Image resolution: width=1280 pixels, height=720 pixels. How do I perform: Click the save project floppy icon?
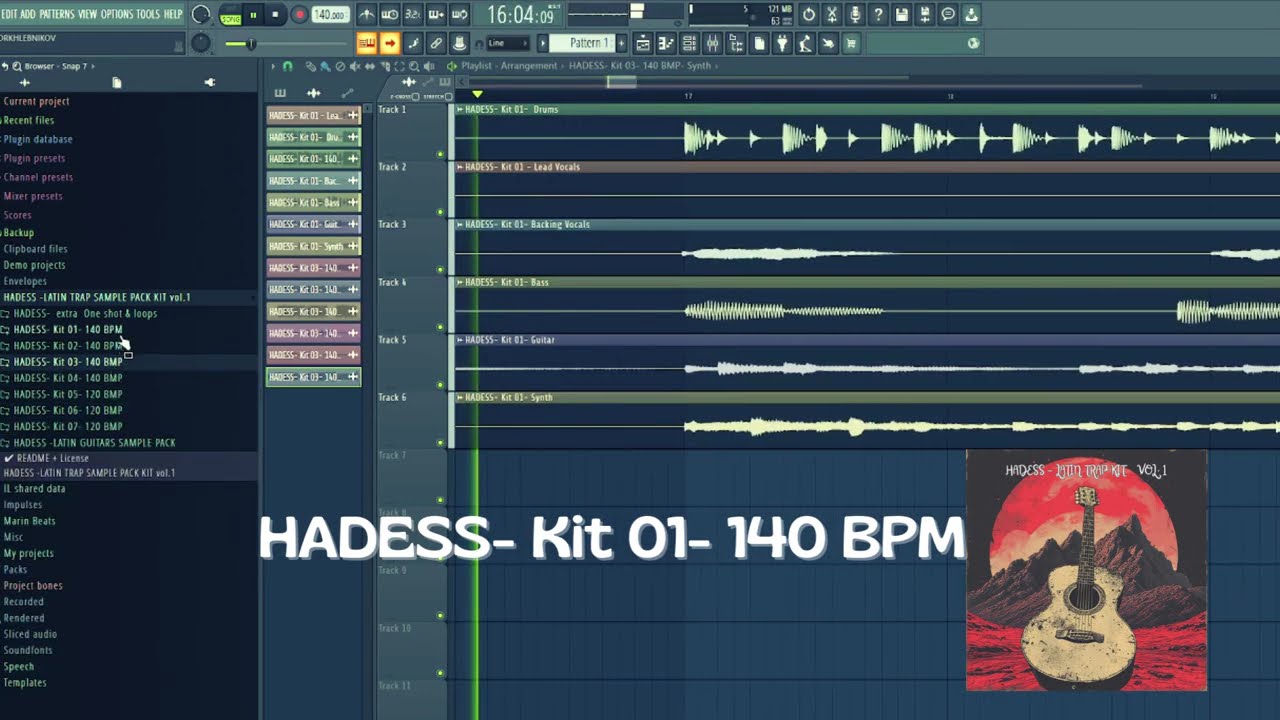pyautogui.click(x=902, y=15)
